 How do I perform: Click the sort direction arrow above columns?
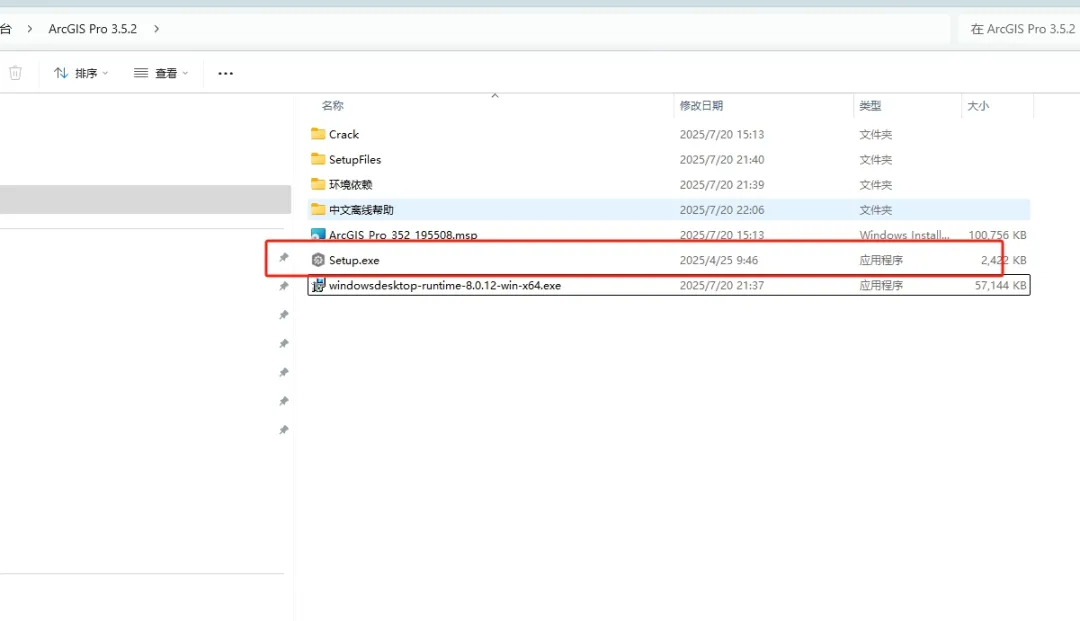[x=495, y=96]
